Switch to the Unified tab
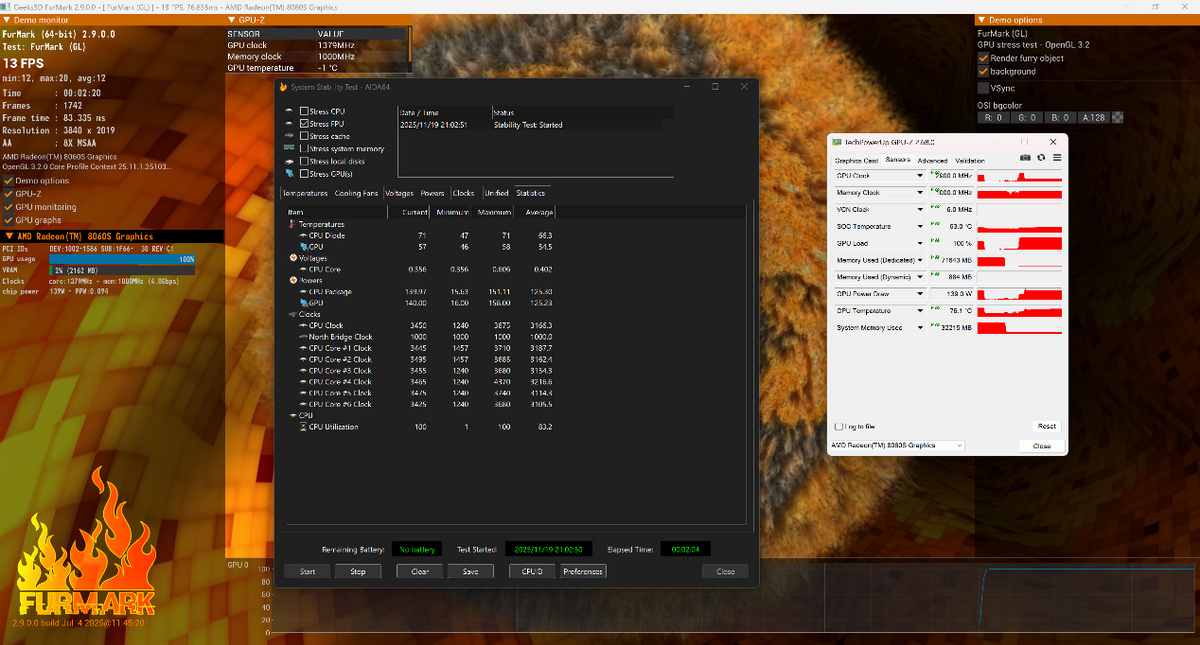This screenshot has height=645, width=1200. [496, 193]
